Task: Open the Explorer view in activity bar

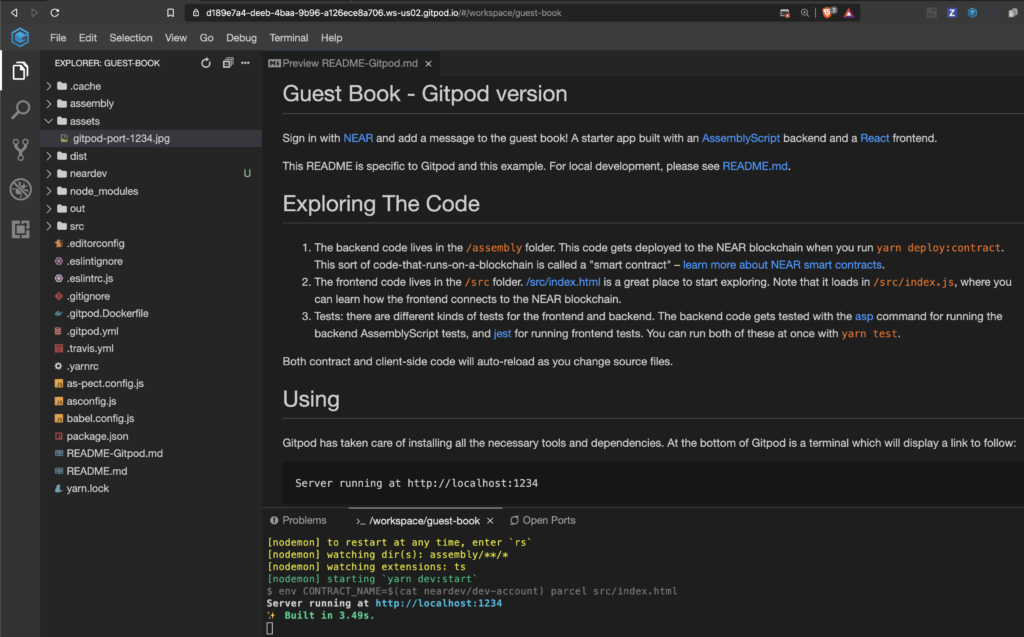Action: pyautogui.click(x=20, y=71)
